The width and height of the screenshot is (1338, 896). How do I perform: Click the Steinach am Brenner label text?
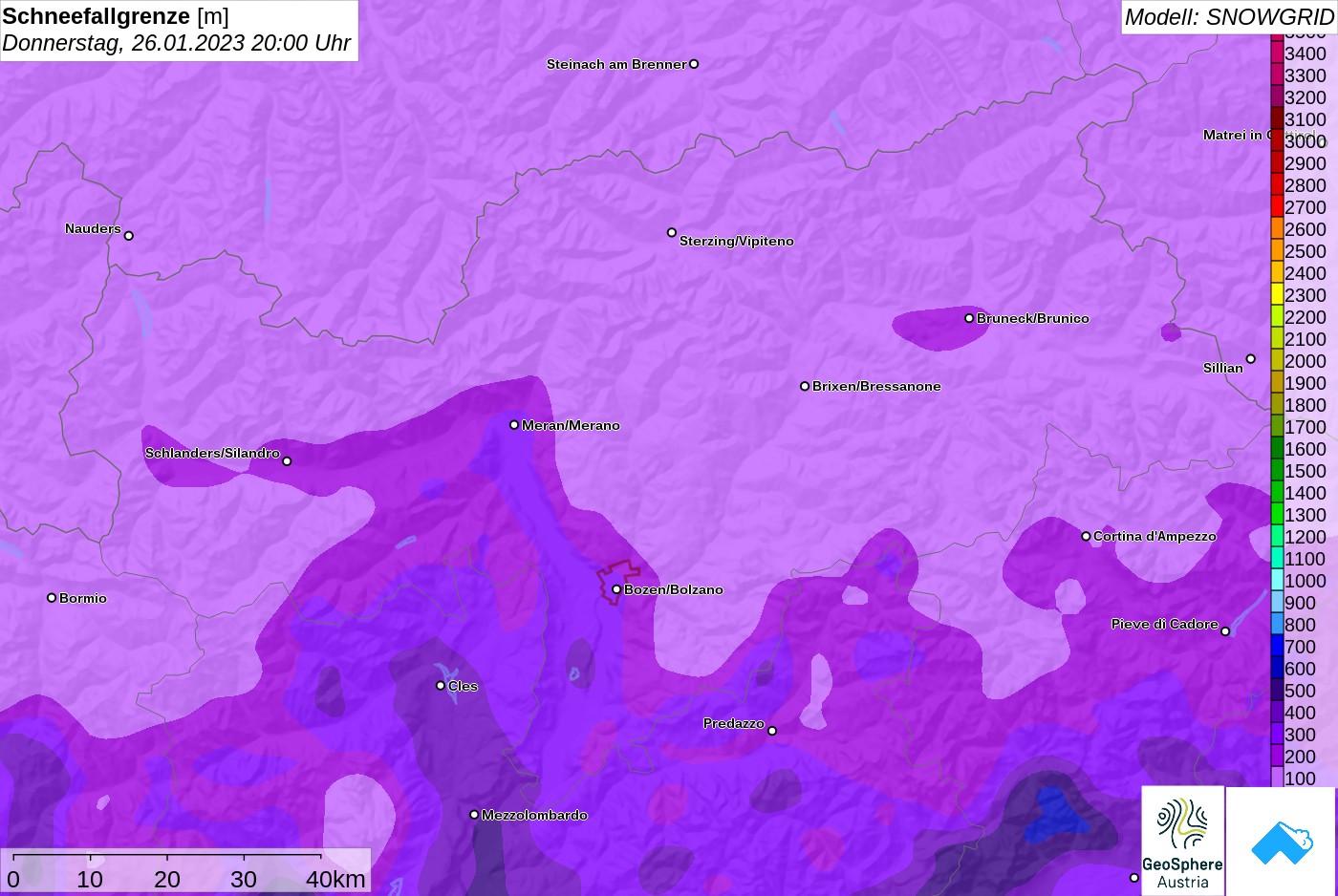616,64
